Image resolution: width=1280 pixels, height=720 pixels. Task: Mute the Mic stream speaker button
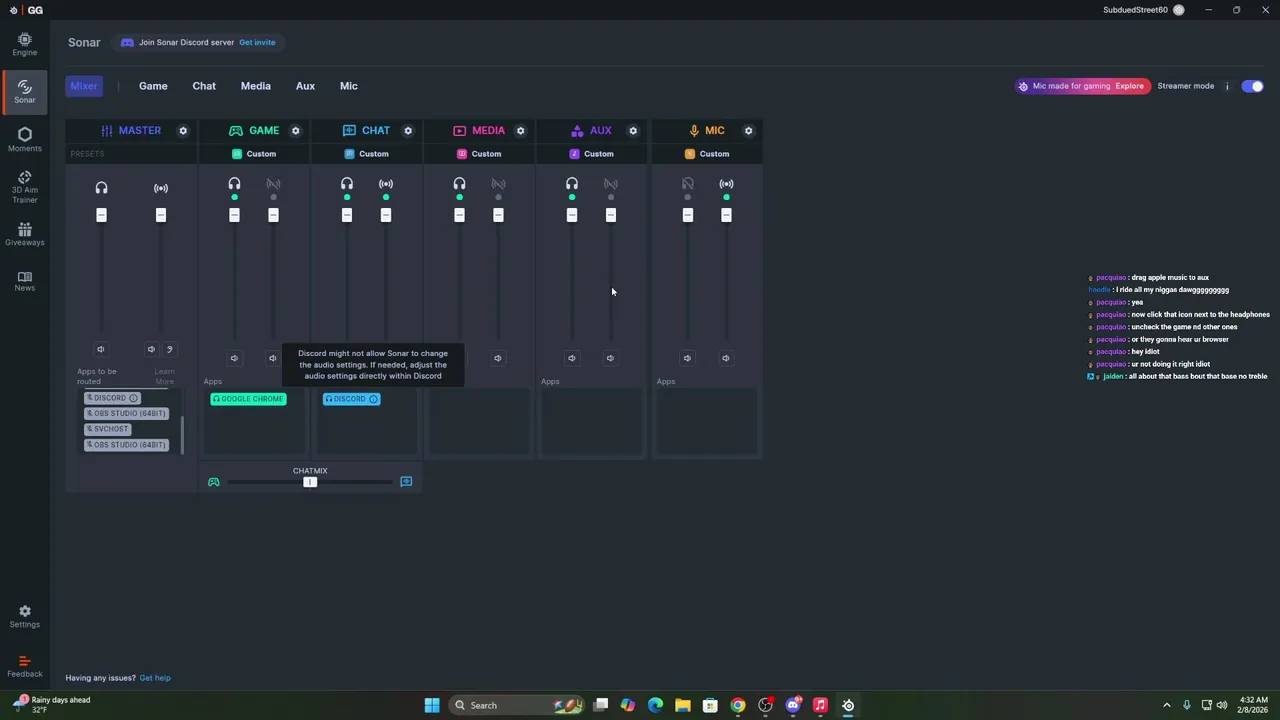726,358
